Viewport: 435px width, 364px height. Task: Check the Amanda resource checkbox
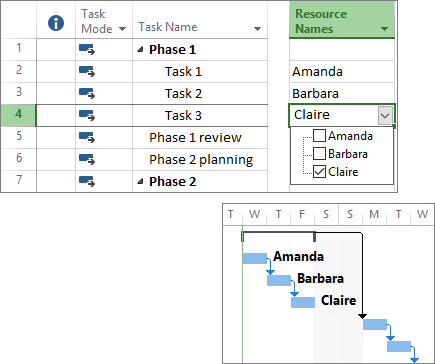[319, 136]
